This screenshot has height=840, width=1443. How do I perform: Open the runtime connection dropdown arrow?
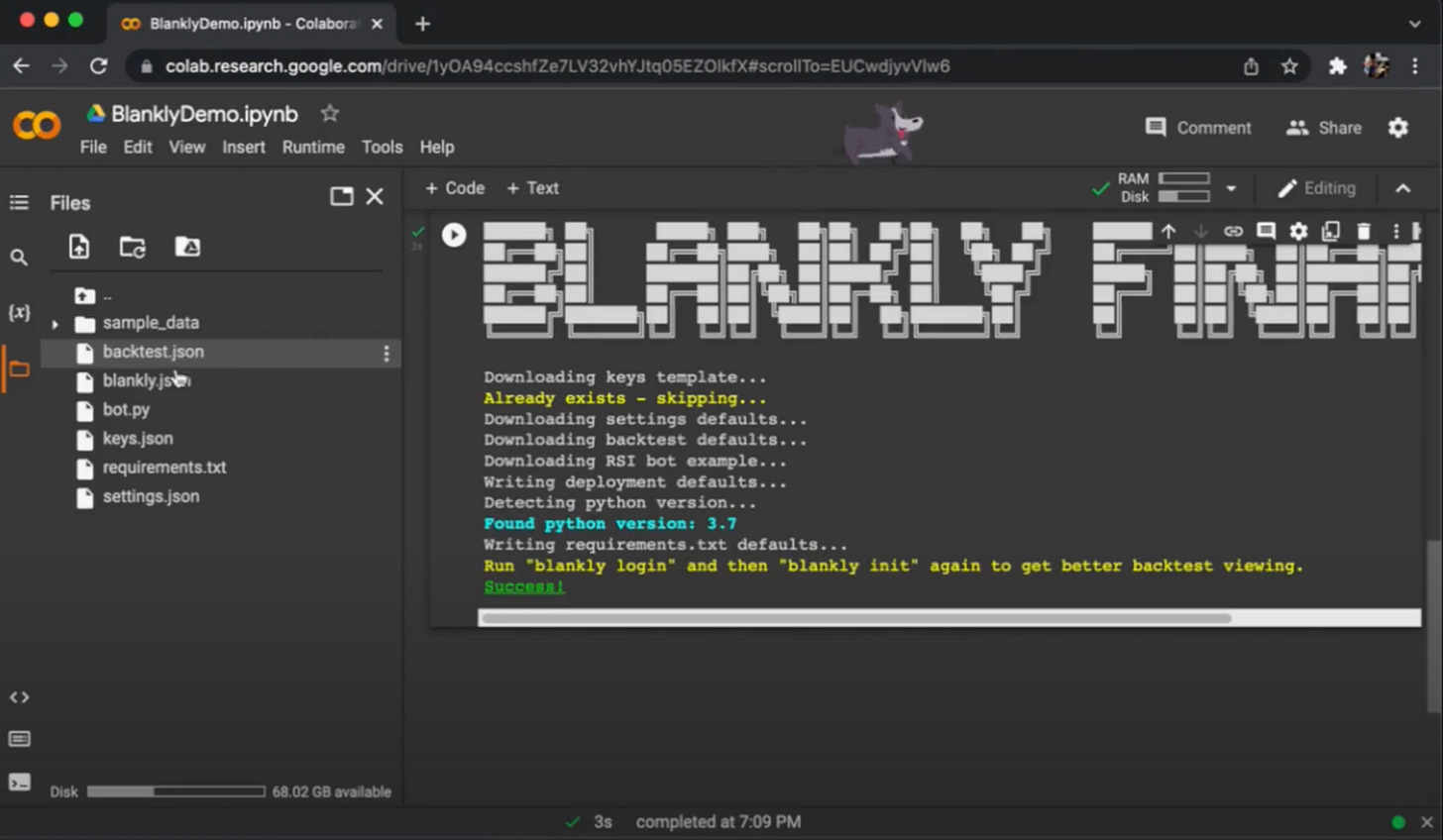(x=1231, y=188)
